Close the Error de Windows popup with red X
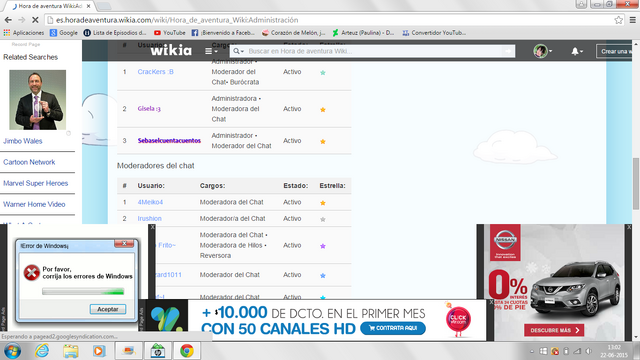The image size is (640, 360). point(124,244)
